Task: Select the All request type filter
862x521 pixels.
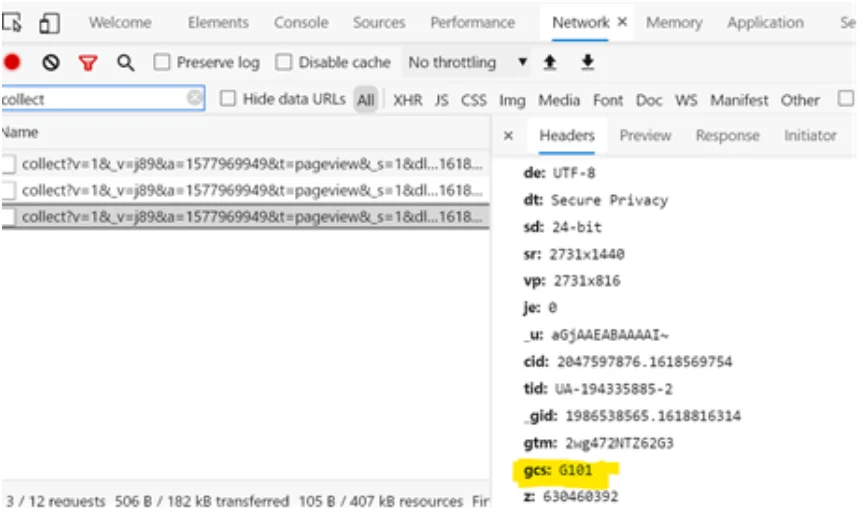Action: 366,99
